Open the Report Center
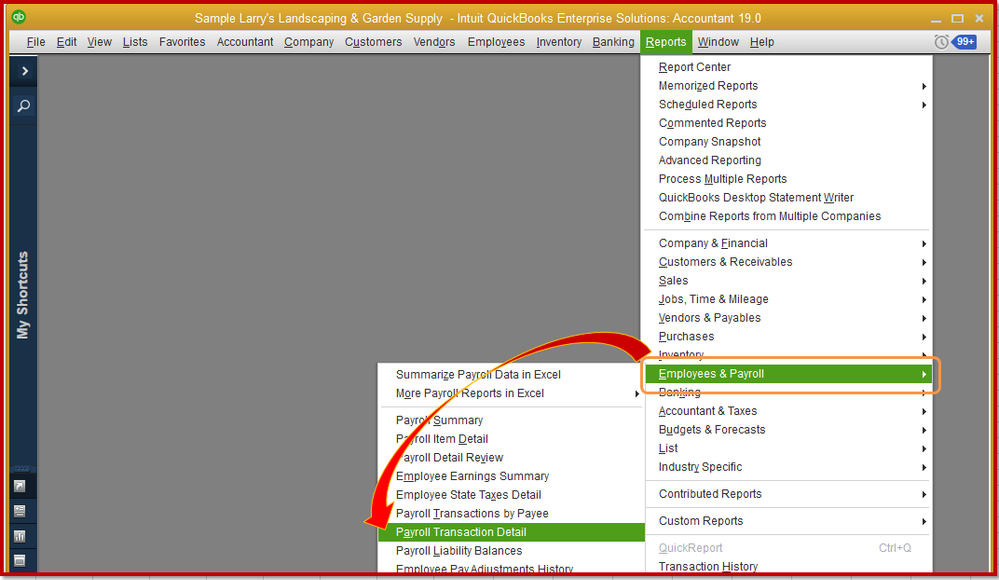 click(x=697, y=67)
